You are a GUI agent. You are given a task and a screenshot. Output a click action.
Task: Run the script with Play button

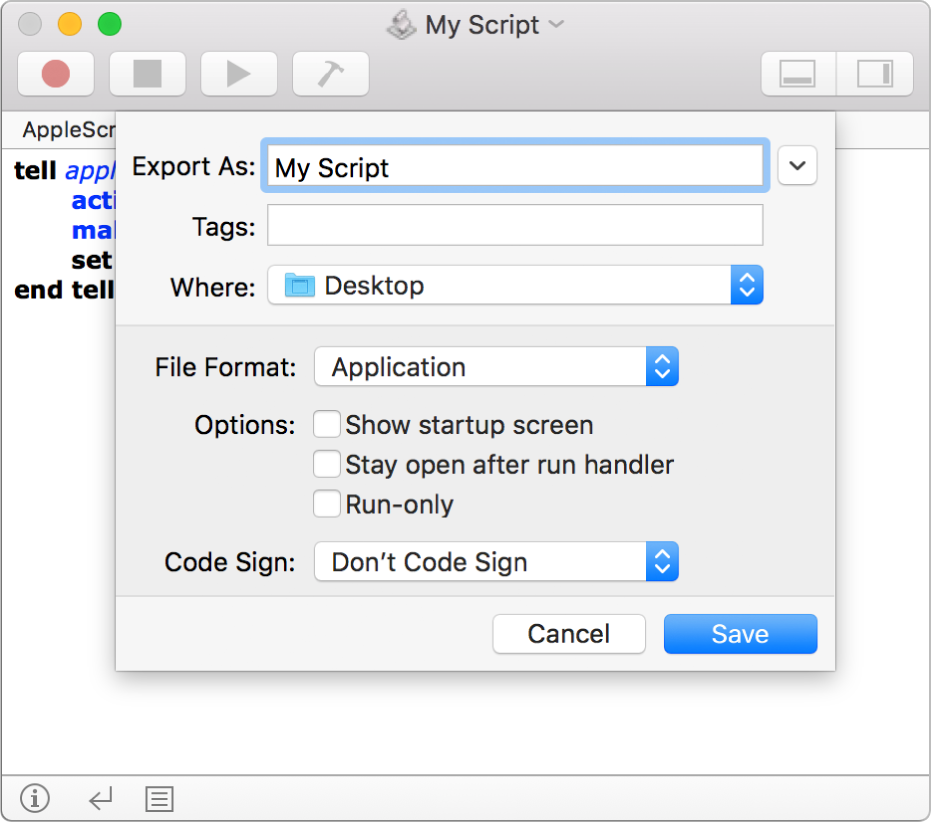(x=238, y=74)
